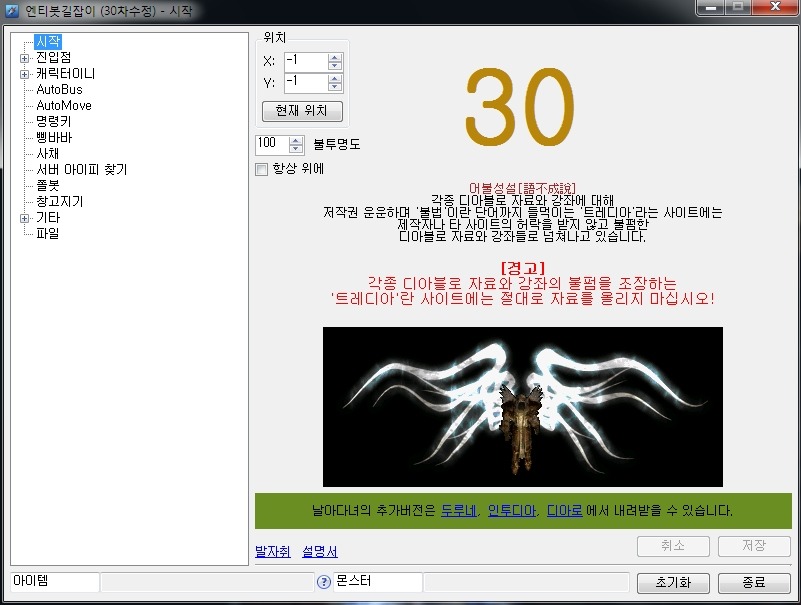Click the red [경고] warning heading

click(523, 268)
